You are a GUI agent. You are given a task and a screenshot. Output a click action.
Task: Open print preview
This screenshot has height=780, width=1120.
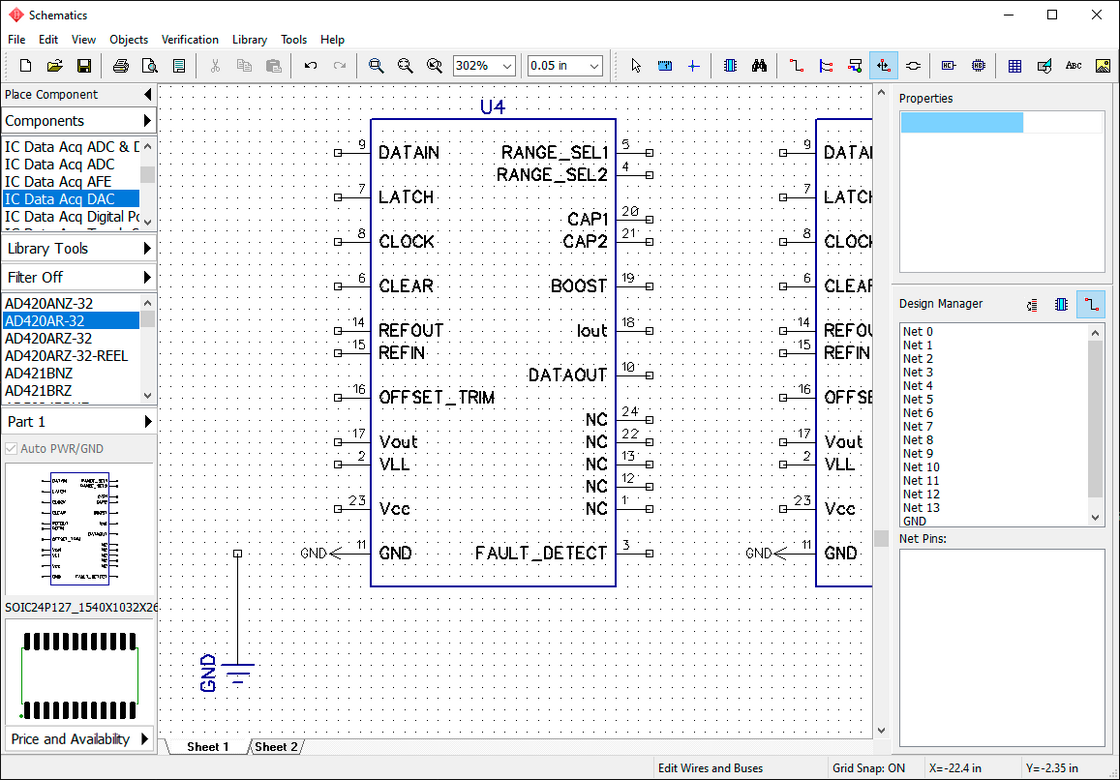pyautogui.click(x=149, y=66)
